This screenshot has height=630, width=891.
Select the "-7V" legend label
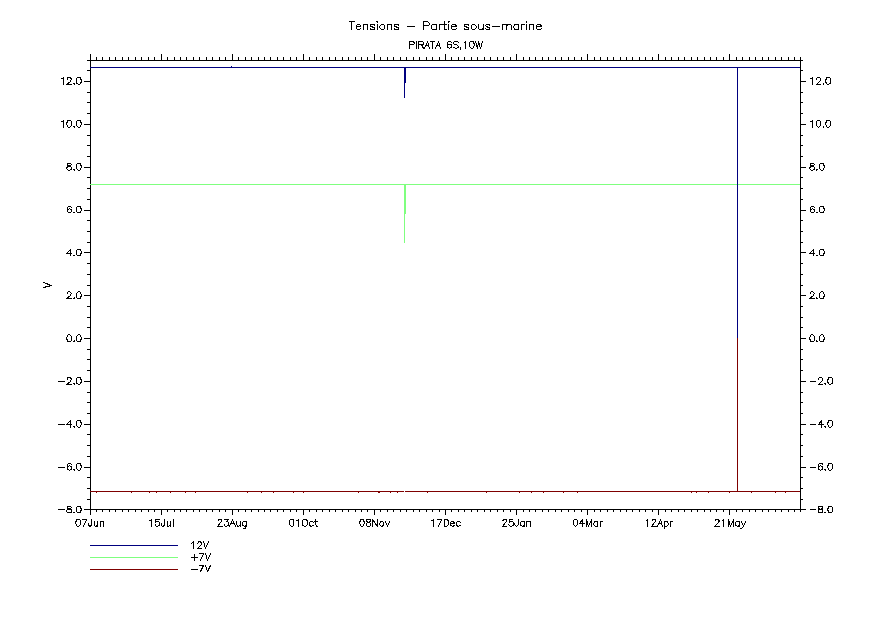coord(200,569)
